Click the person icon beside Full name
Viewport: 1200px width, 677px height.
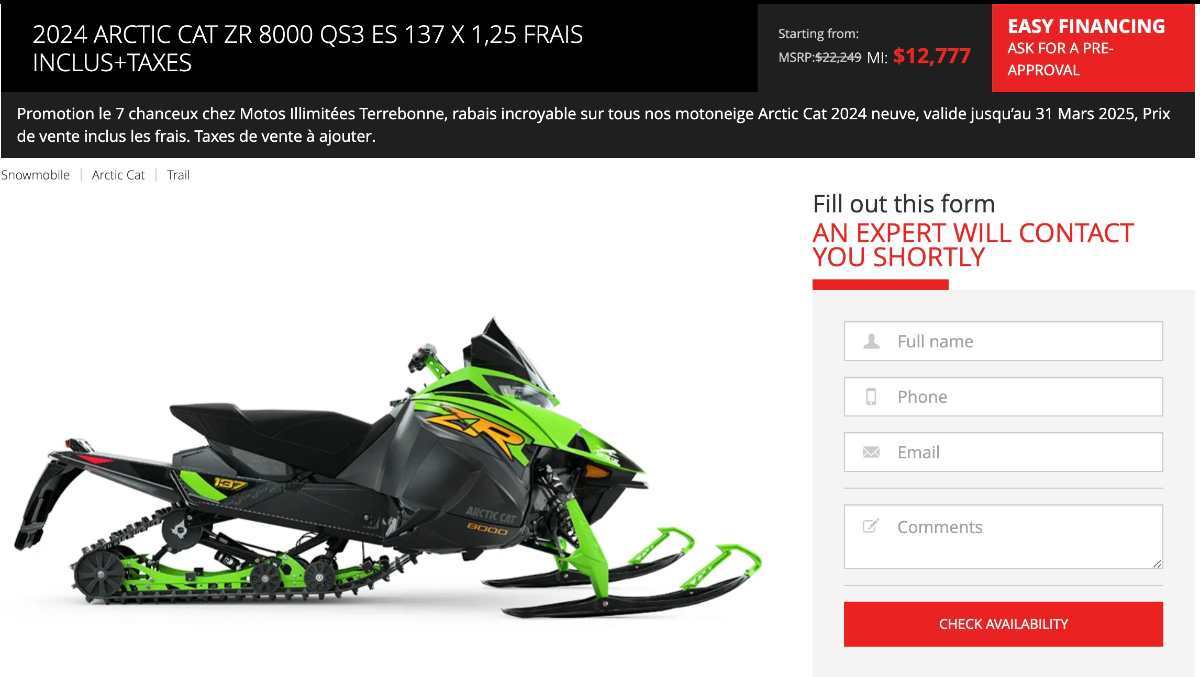871,341
